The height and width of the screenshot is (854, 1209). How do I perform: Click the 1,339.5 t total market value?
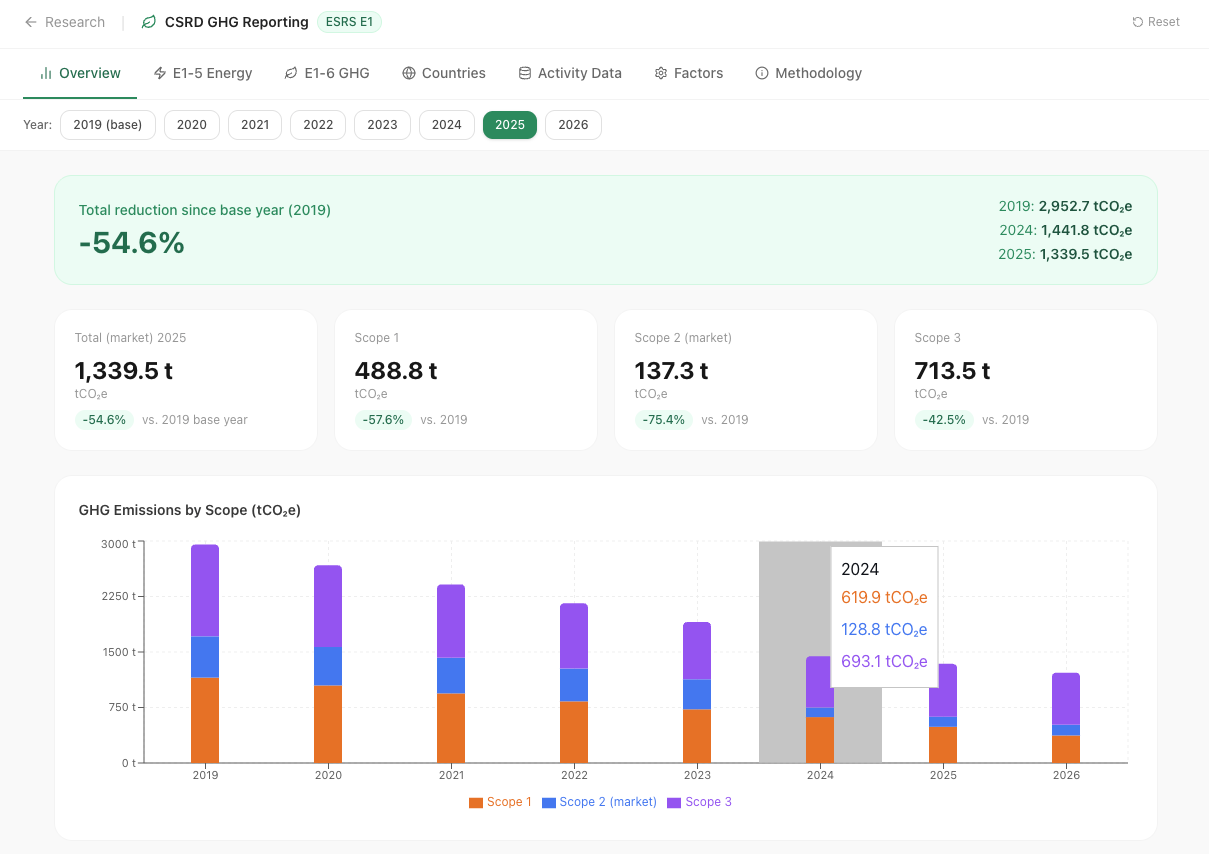(124, 371)
